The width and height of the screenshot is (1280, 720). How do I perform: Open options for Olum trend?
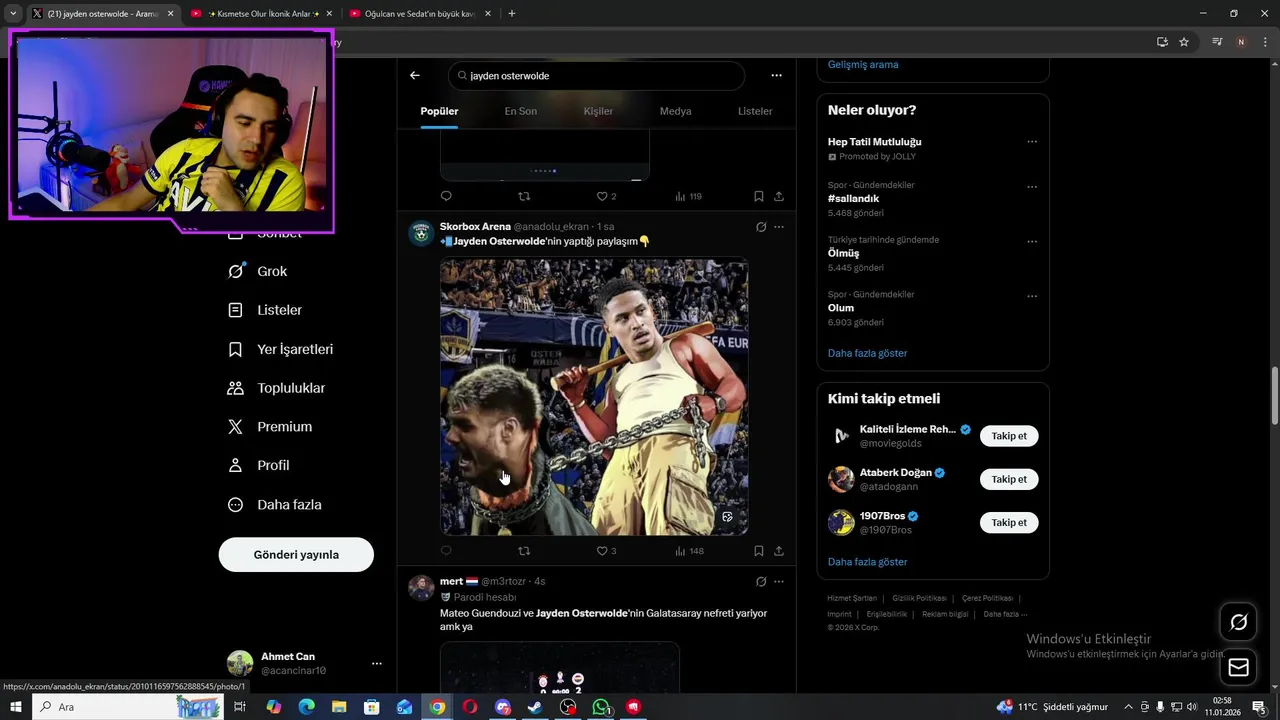(x=1032, y=296)
